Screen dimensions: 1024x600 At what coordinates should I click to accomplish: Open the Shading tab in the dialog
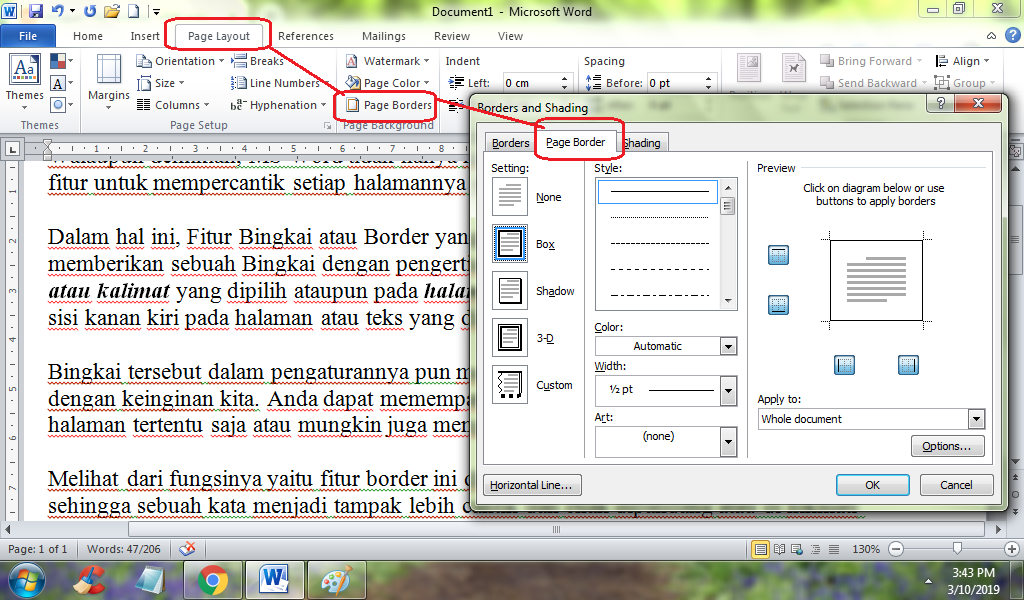(644, 143)
